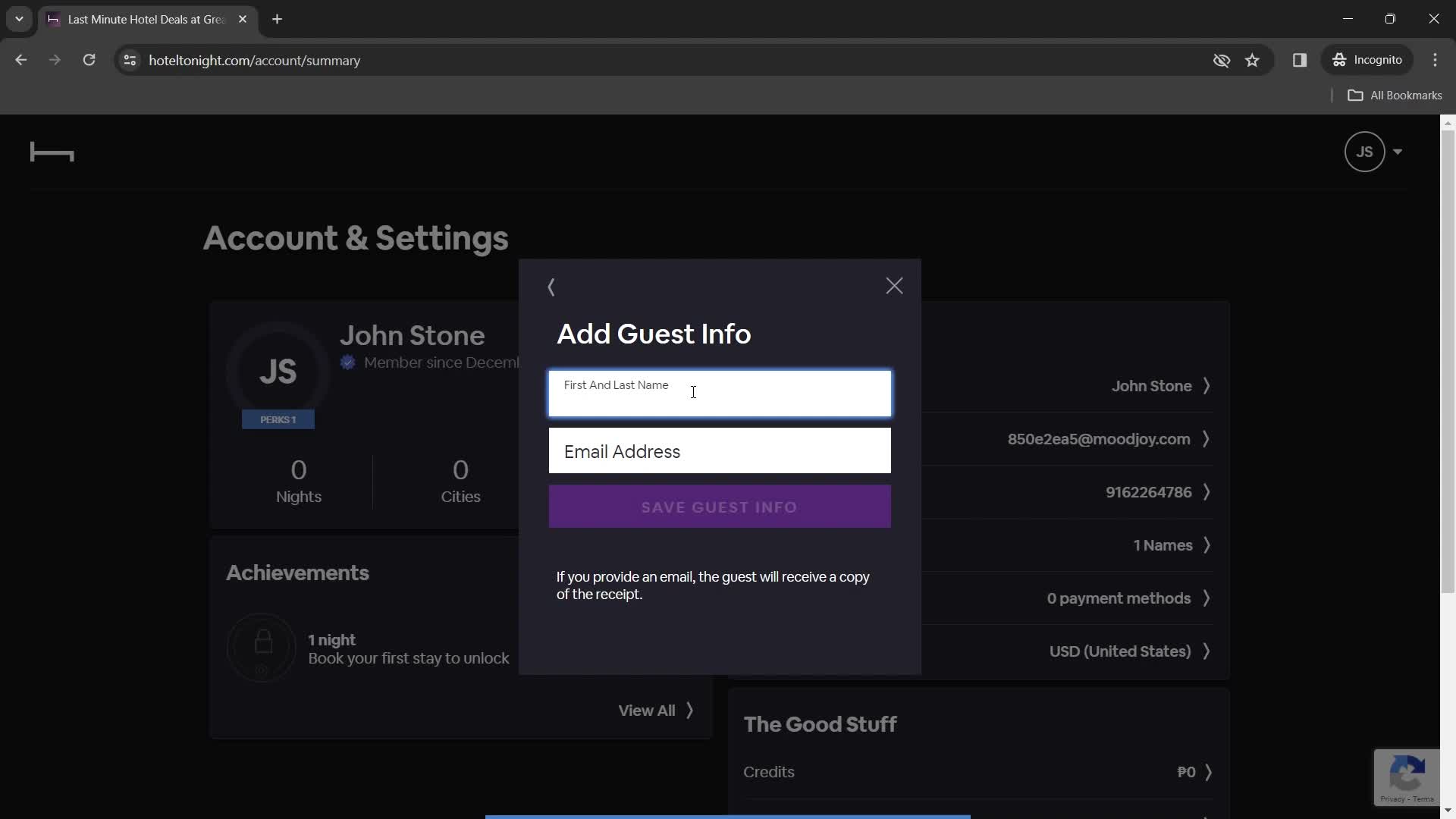1456x819 pixels.
Task: Click the back chevron in dialog
Action: (x=551, y=287)
